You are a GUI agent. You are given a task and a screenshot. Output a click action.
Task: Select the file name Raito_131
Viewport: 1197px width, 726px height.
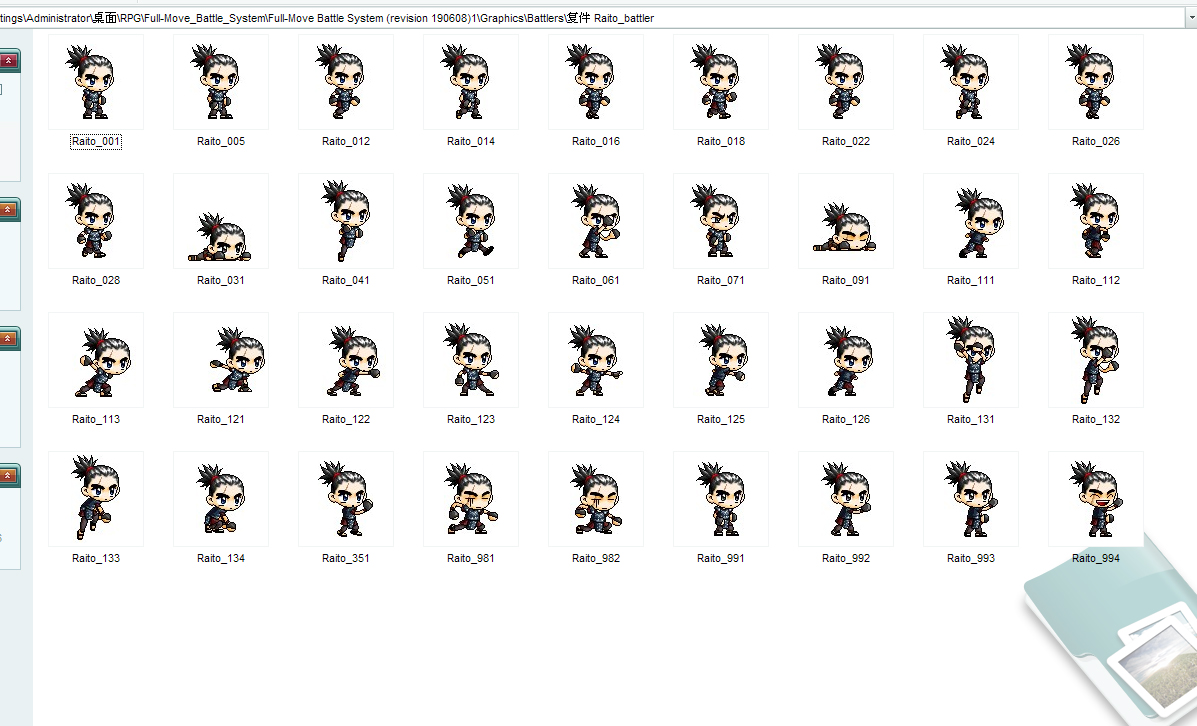pyautogui.click(x=971, y=419)
